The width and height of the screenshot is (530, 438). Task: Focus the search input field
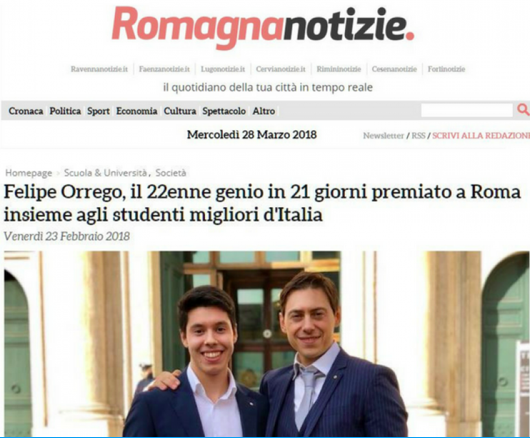tap(467, 110)
